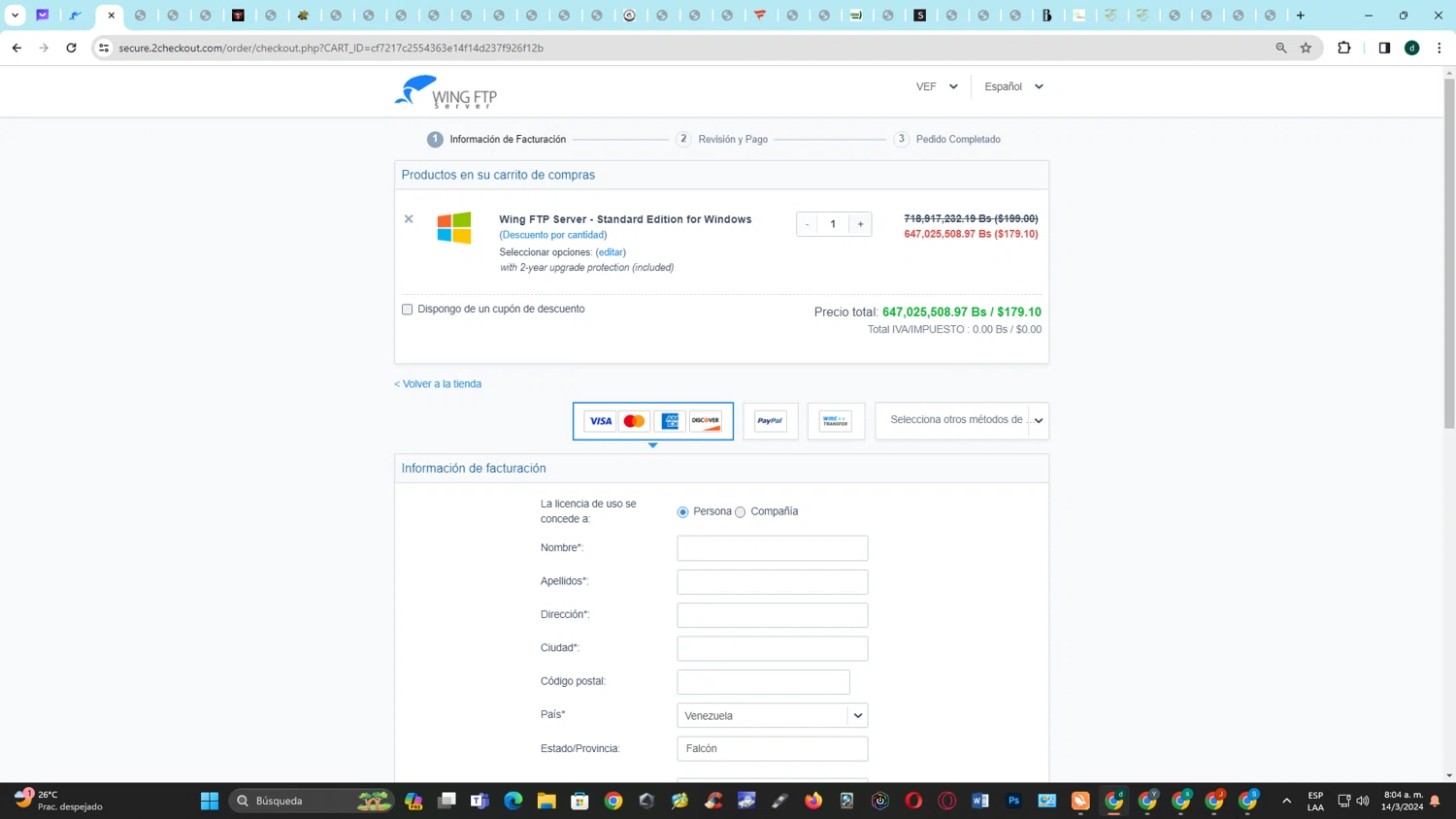Click the taskbar Búsqueda search box

[313, 801]
